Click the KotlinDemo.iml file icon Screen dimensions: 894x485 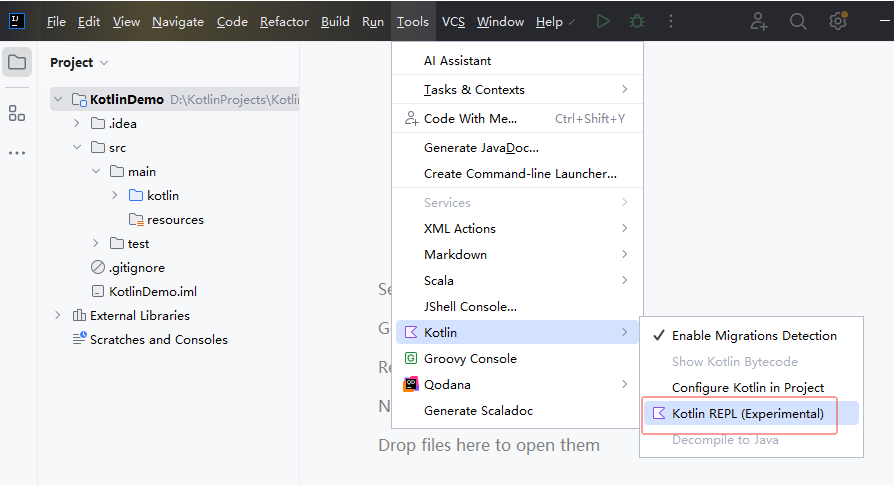[98, 291]
